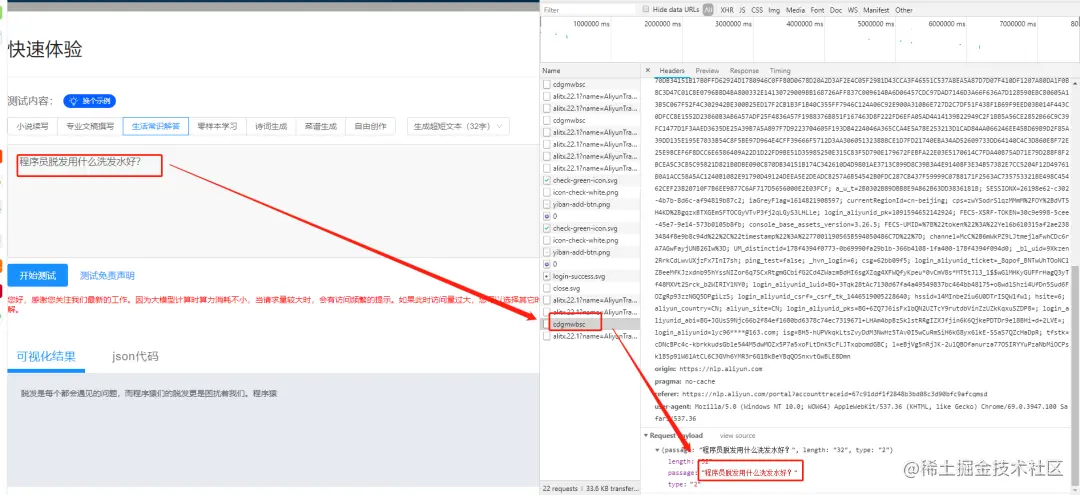The height and width of the screenshot is (495, 1080).
Task: Select the 专业文稿撰写 tab
Action: (x=90, y=126)
